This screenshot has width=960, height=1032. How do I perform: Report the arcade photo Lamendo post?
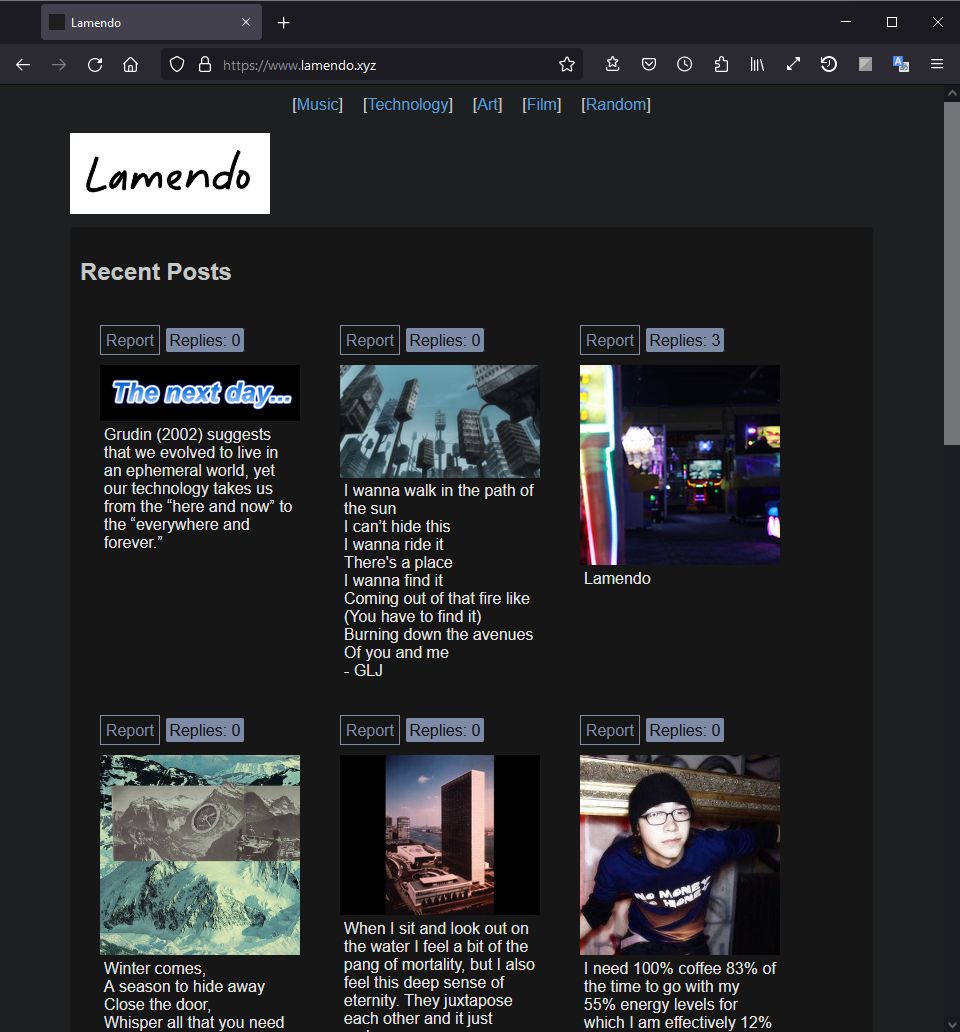click(x=610, y=340)
